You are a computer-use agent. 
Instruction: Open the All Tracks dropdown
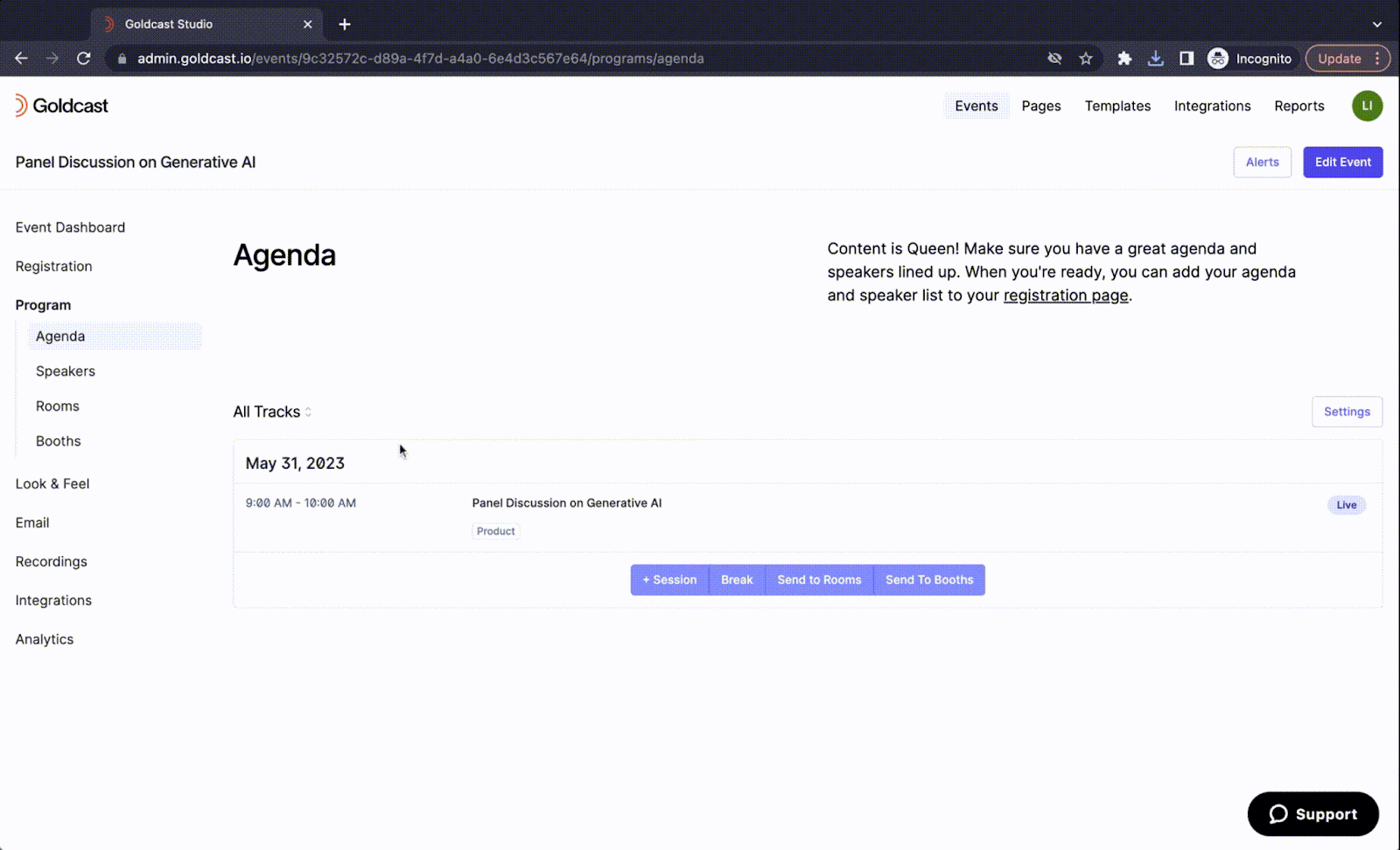[x=272, y=412]
